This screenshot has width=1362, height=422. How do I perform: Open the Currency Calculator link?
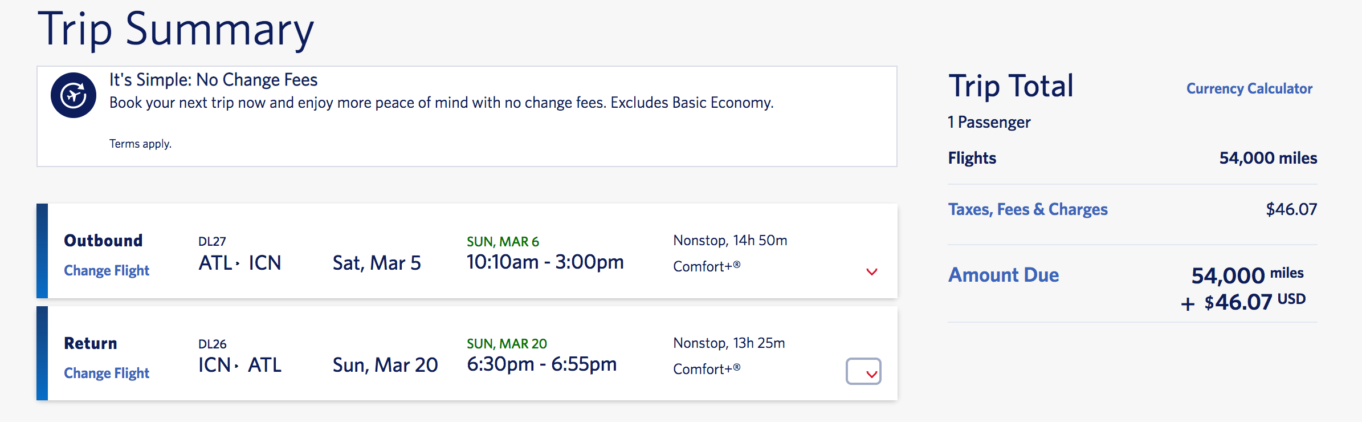pos(1249,88)
